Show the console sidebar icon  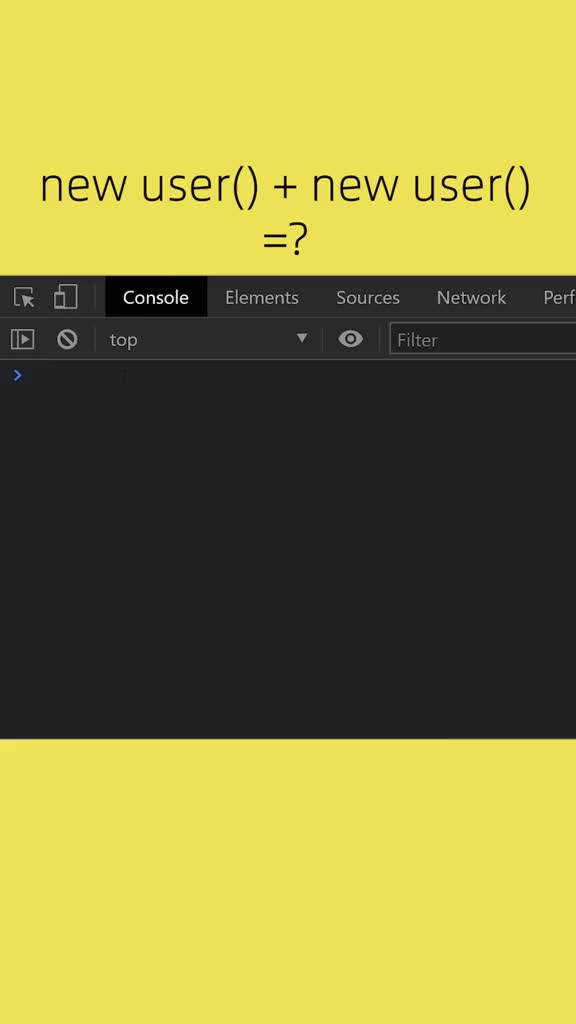[22, 339]
